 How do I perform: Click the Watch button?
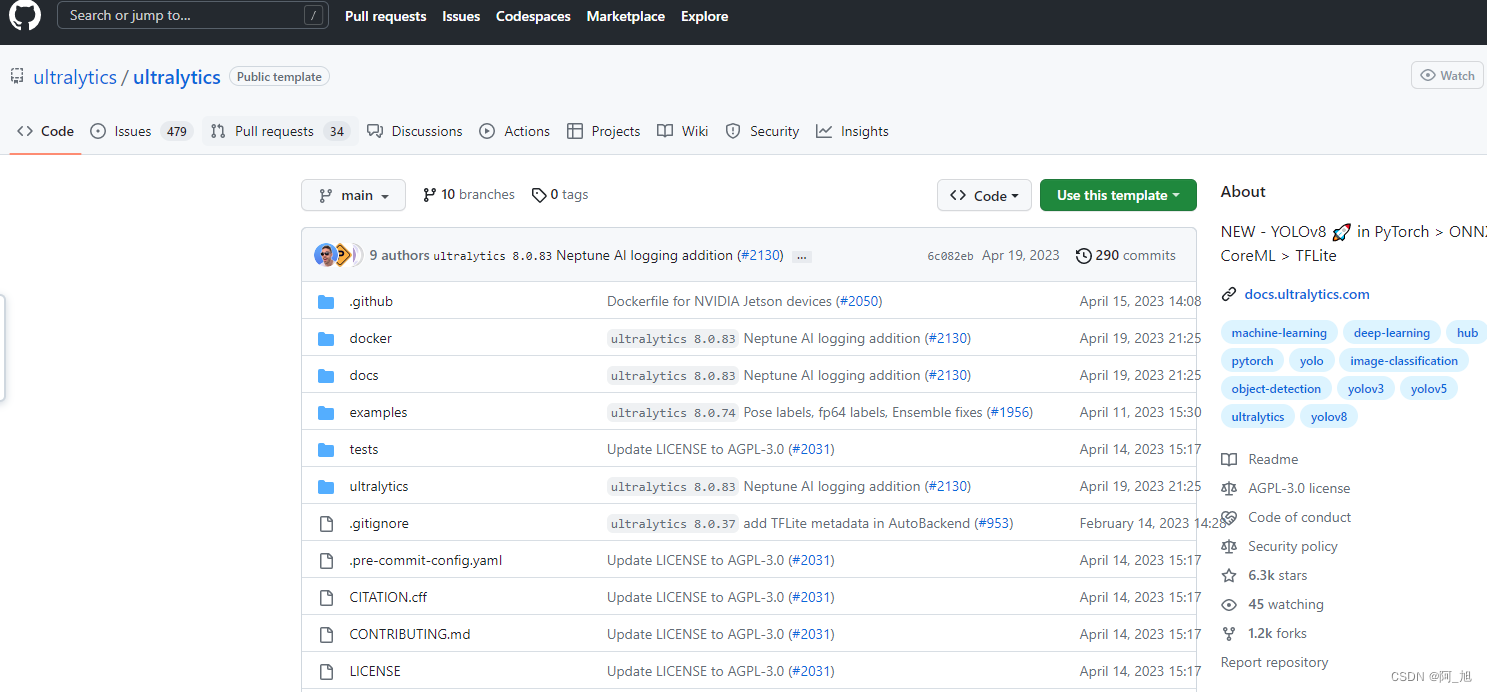[x=1447, y=75]
